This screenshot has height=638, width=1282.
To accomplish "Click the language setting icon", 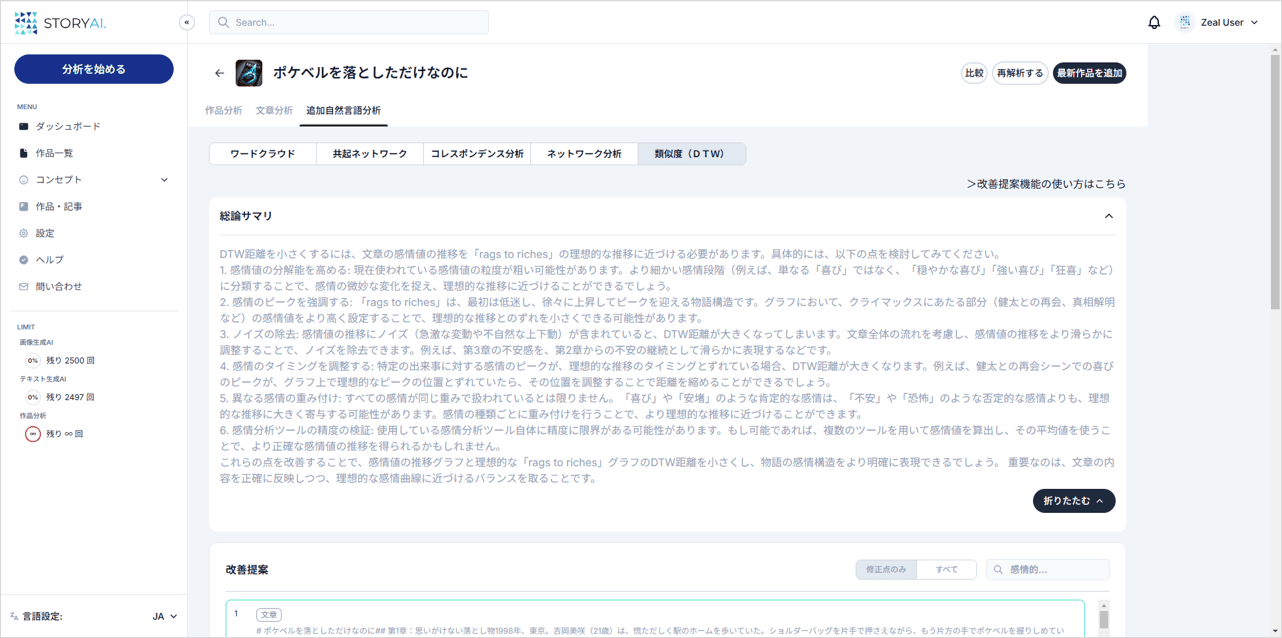I will pyautogui.click(x=14, y=617).
